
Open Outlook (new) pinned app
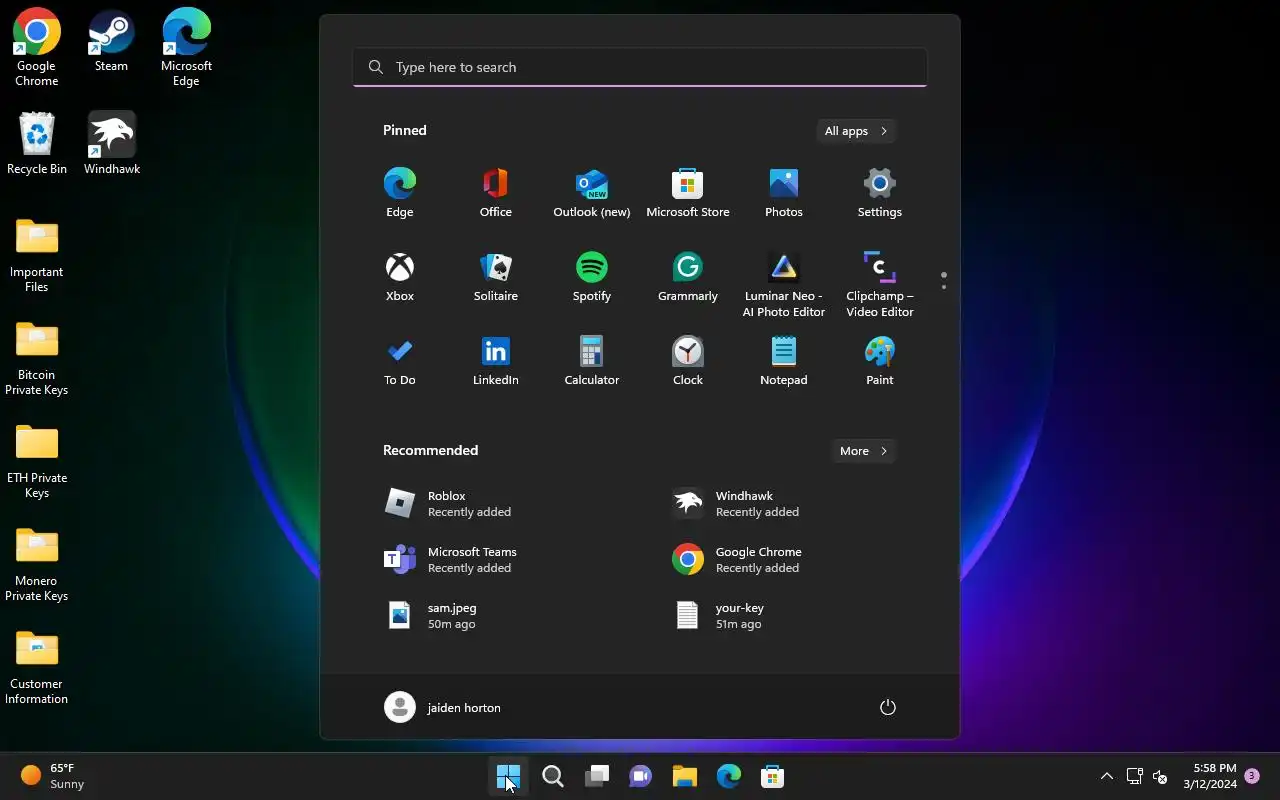[591, 193]
